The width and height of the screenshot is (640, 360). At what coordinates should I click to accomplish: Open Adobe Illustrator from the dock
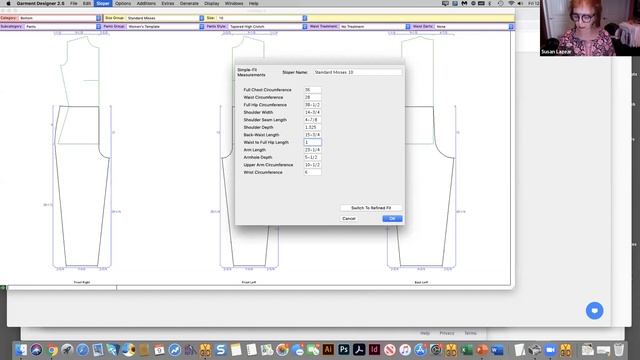[x=328, y=350]
